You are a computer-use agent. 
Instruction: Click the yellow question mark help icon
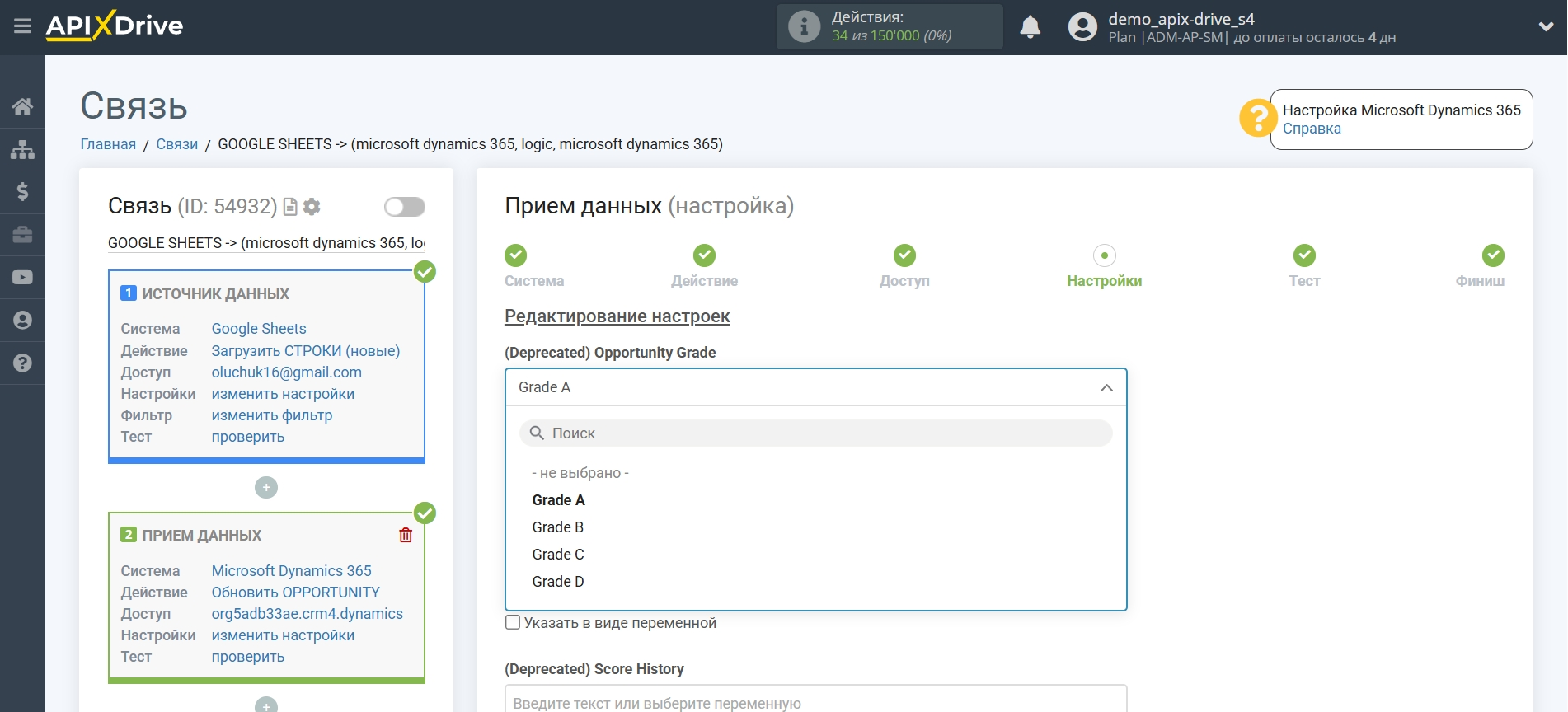(1257, 119)
